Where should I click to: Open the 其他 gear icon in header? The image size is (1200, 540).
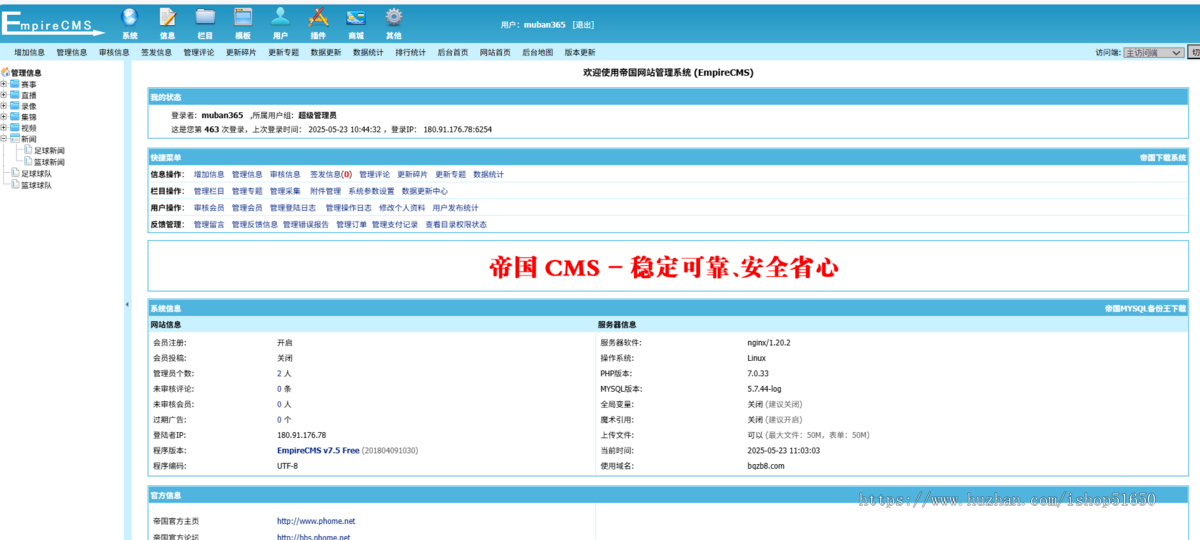[x=394, y=17]
